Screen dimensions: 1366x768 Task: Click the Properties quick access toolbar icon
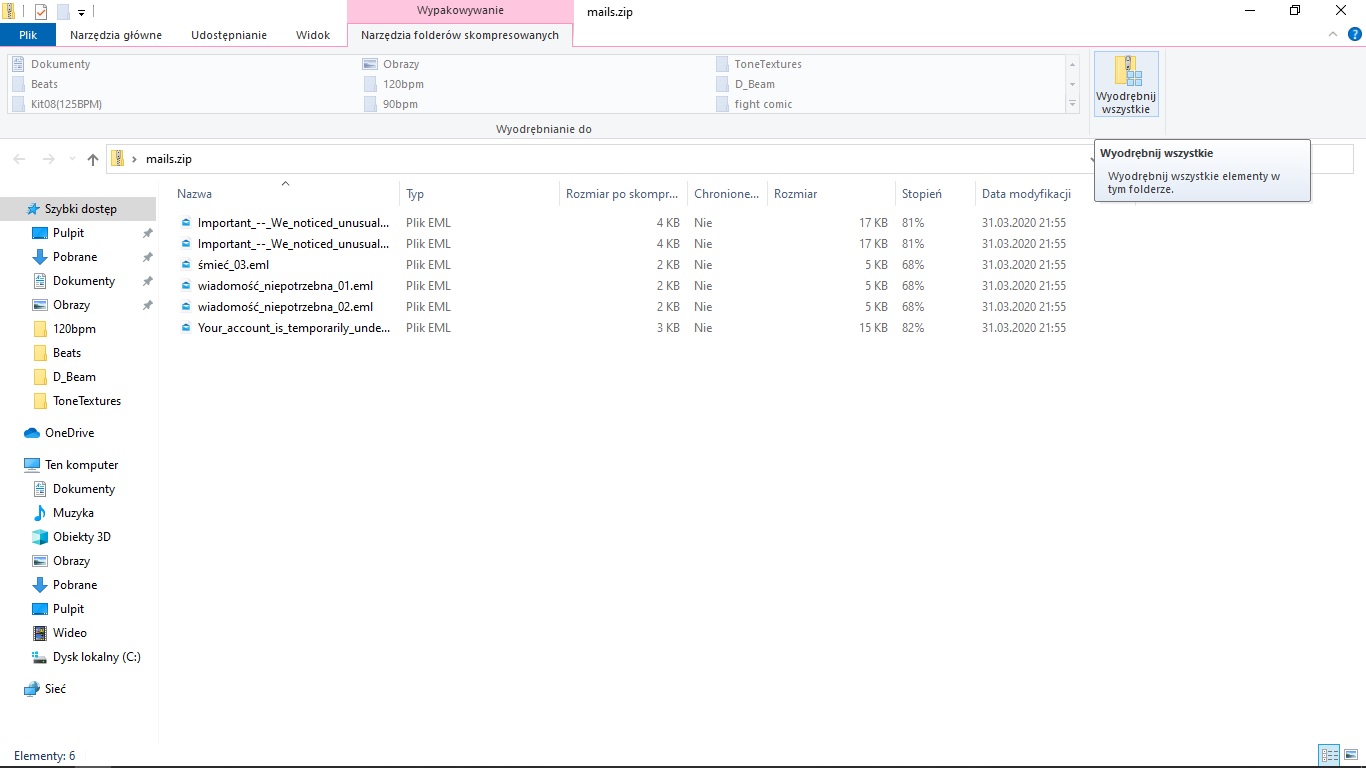click(41, 12)
